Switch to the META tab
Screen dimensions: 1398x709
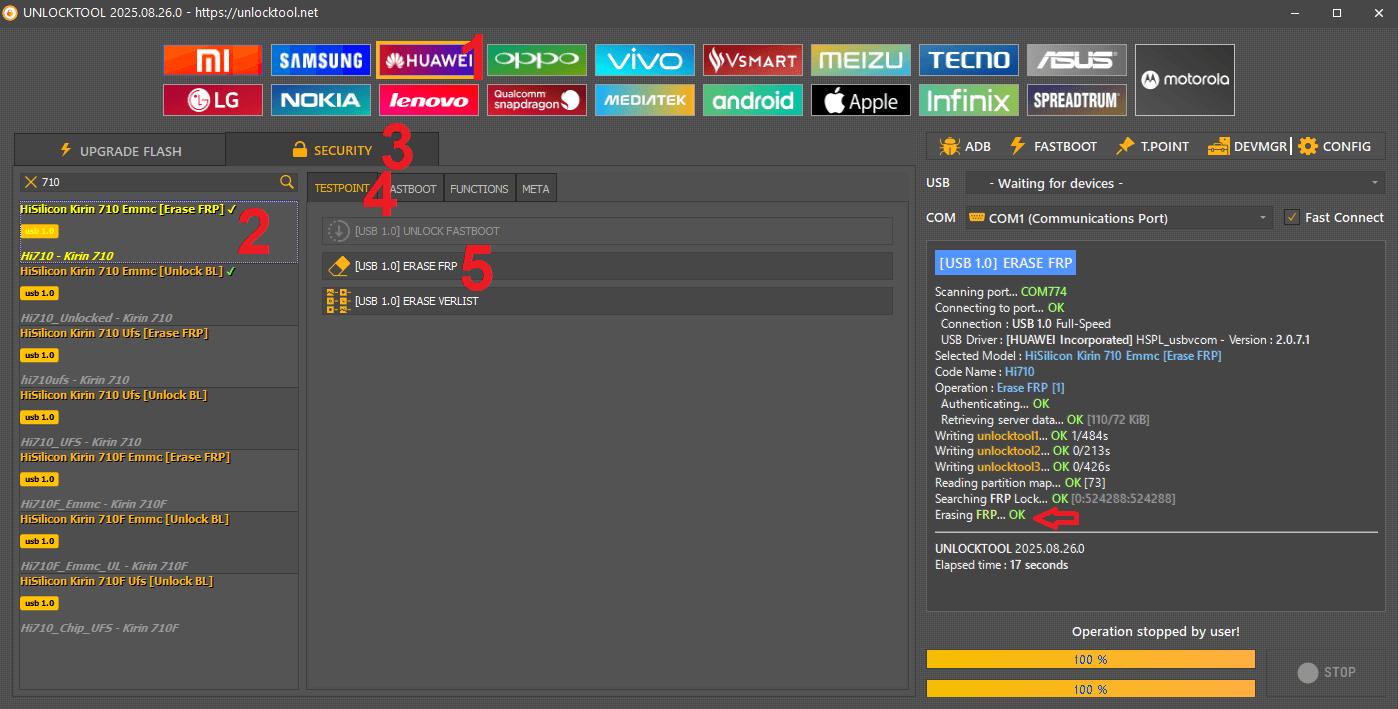[x=535, y=188]
